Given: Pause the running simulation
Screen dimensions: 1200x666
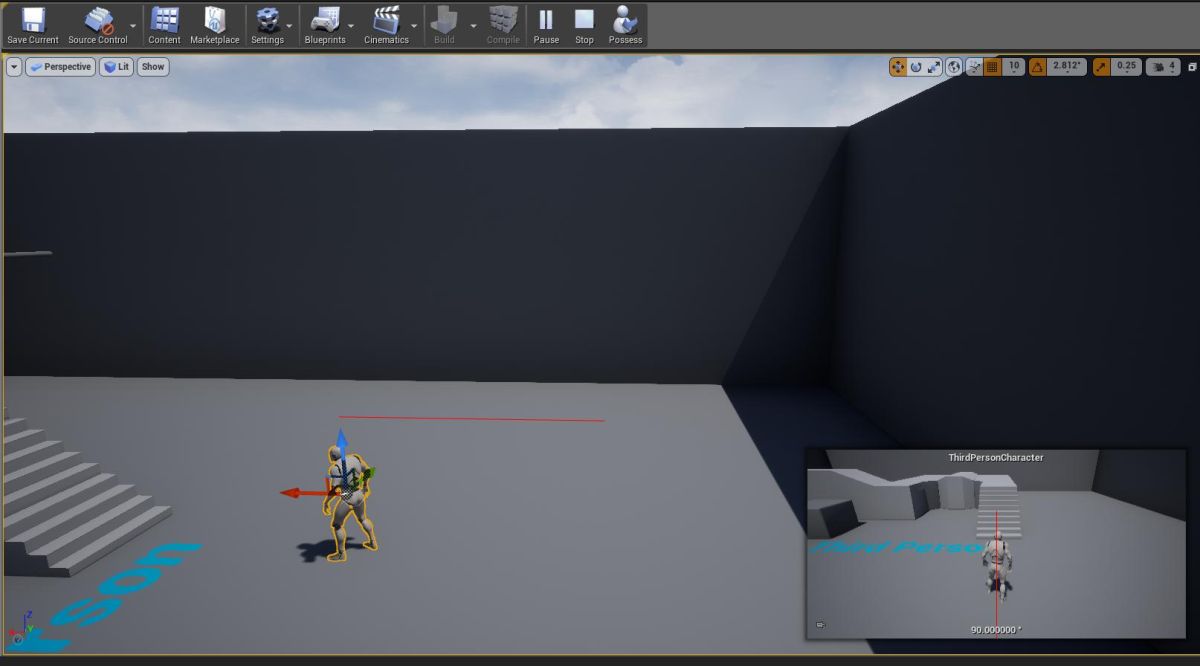Looking at the screenshot, I should (546, 25).
